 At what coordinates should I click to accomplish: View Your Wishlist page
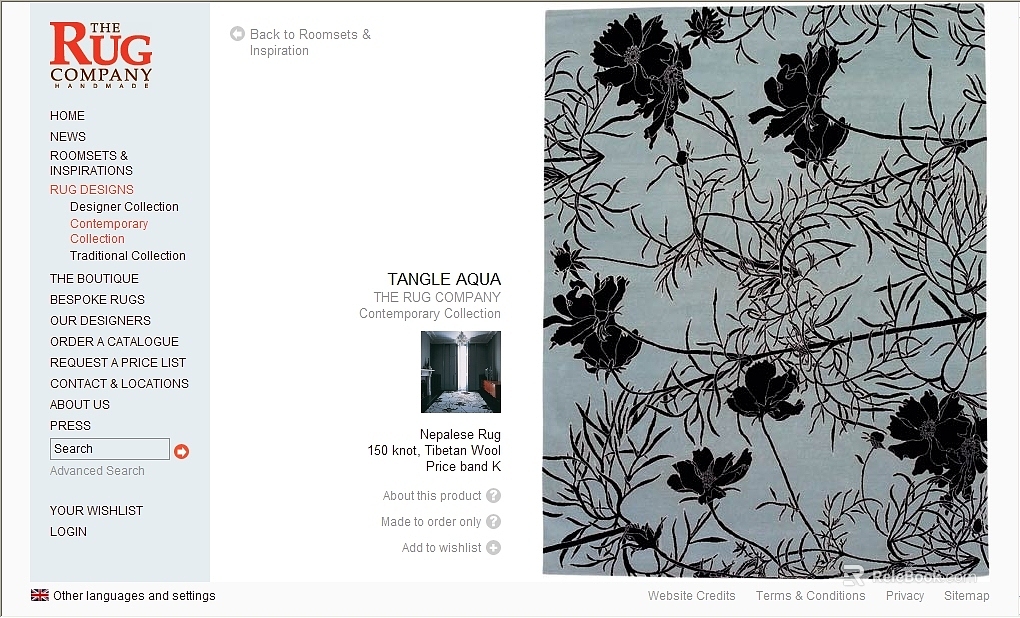click(x=96, y=511)
